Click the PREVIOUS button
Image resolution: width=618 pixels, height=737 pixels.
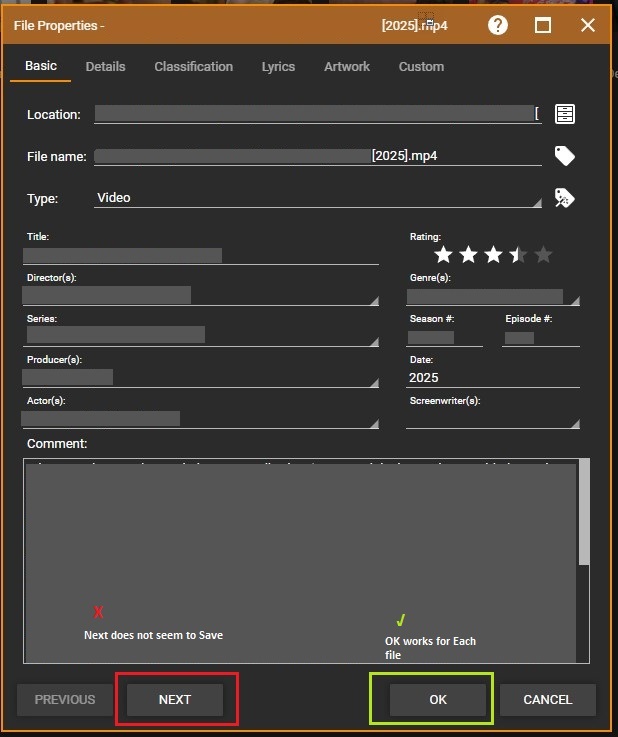(65, 699)
